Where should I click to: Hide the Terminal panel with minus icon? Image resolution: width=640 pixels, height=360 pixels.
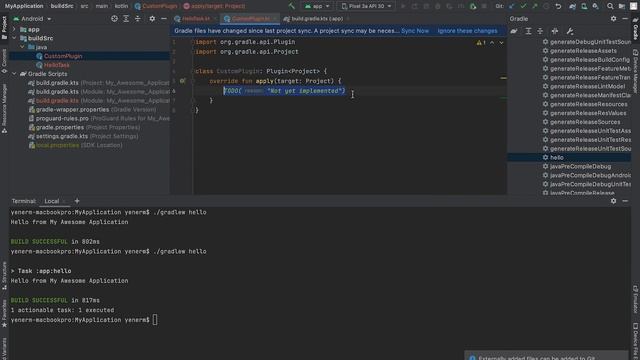[625, 201]
